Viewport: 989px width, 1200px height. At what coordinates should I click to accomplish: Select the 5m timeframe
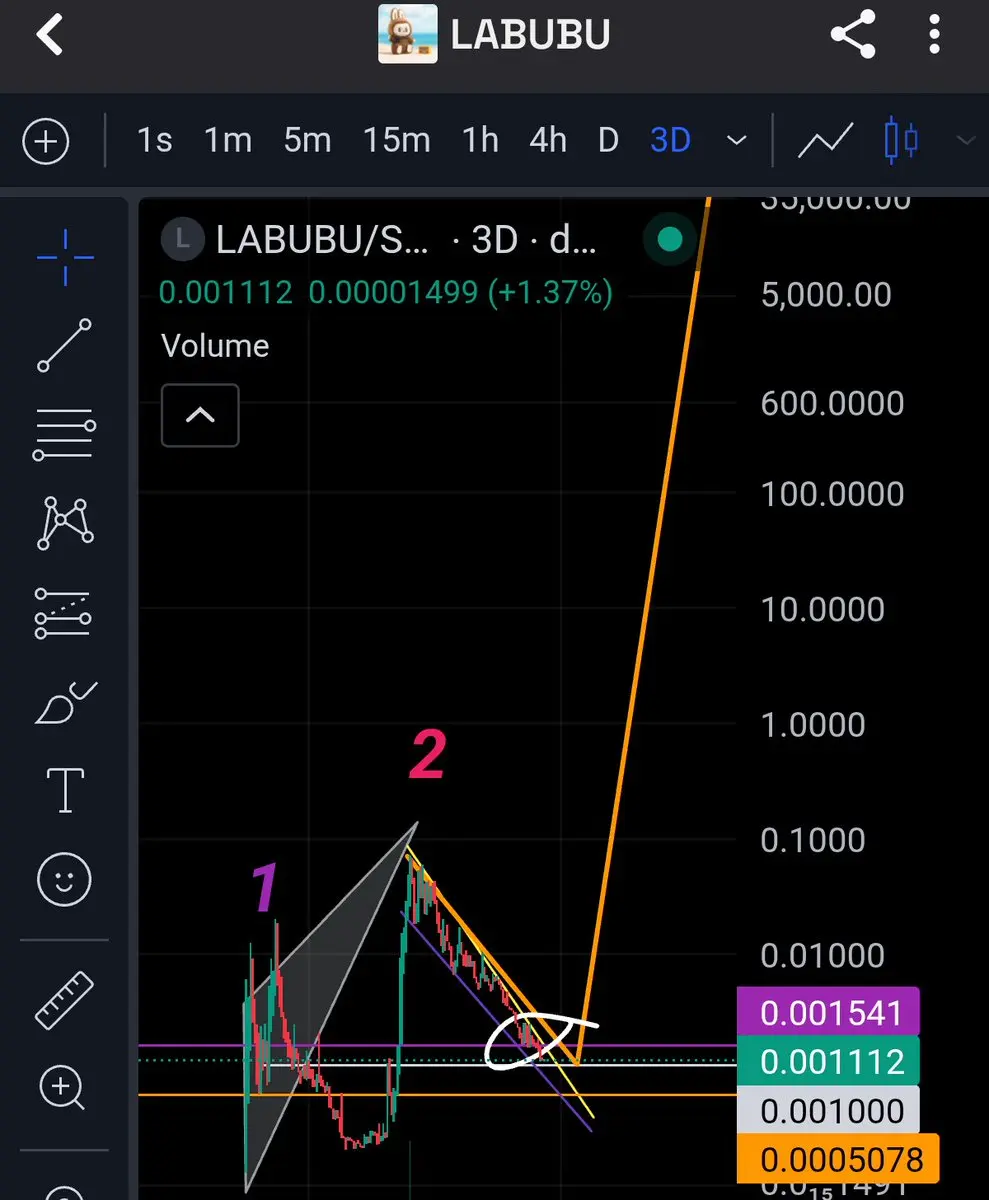pos(307,141)
